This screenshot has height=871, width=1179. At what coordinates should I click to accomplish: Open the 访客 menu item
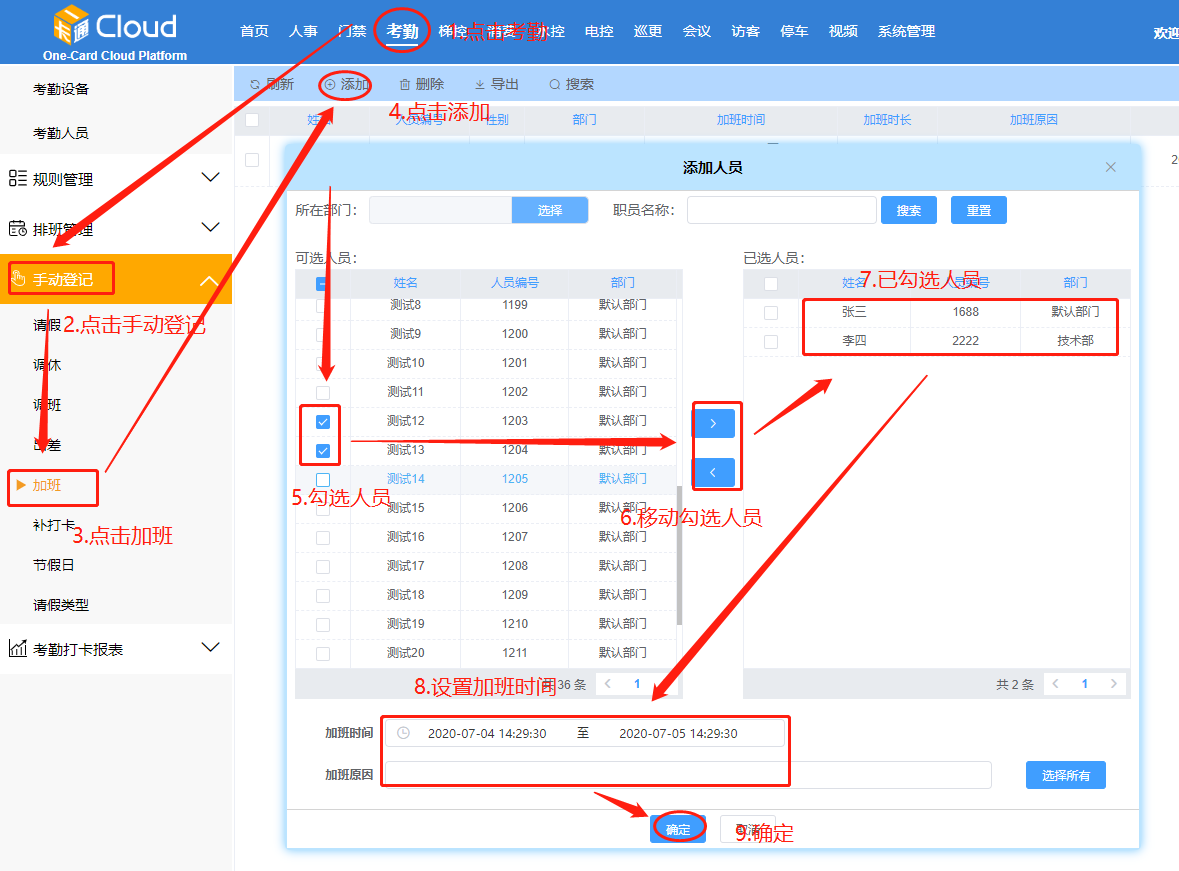point(746,31)
